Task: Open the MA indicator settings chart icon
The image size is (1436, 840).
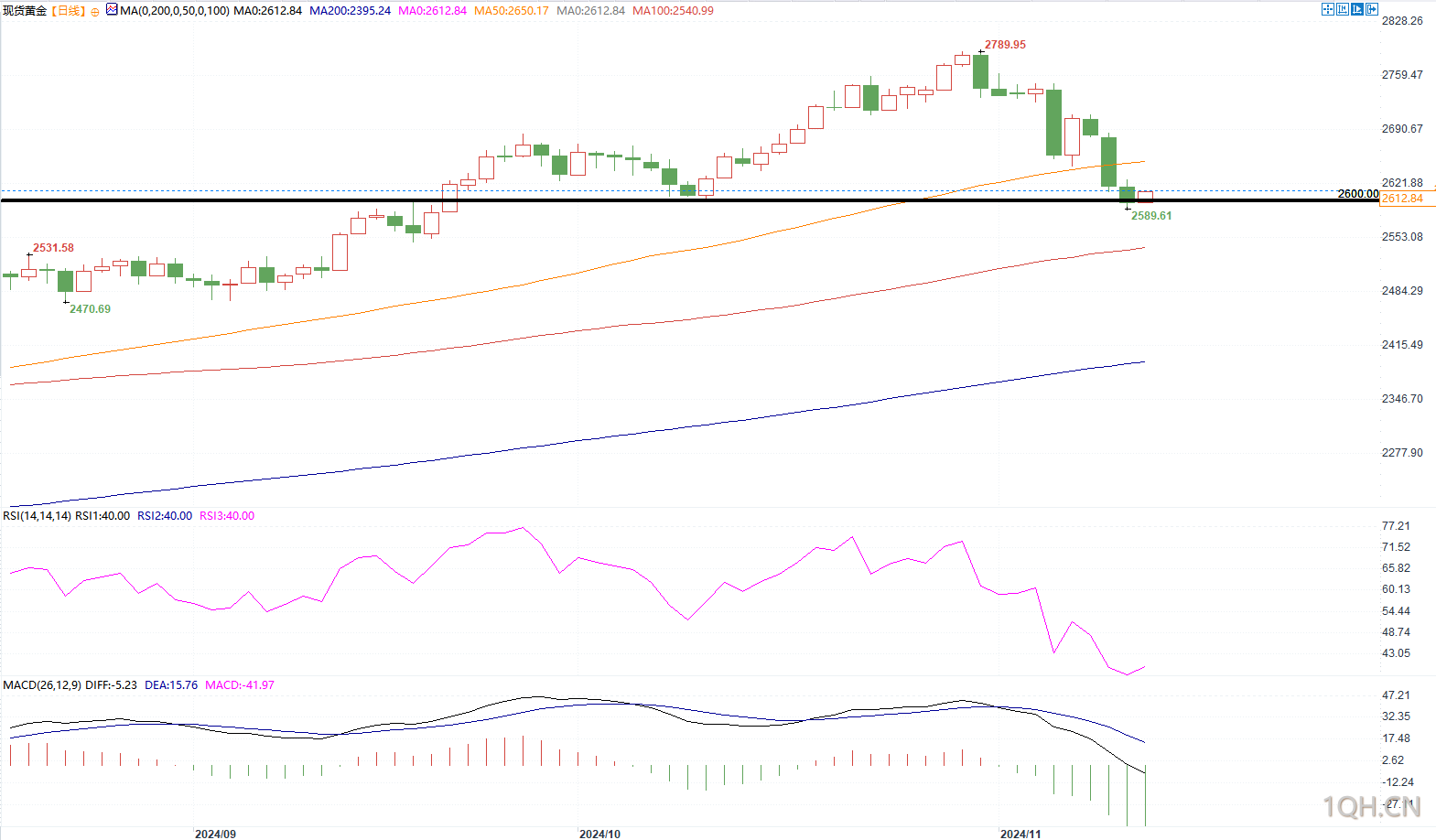Action: pos(112,9)
